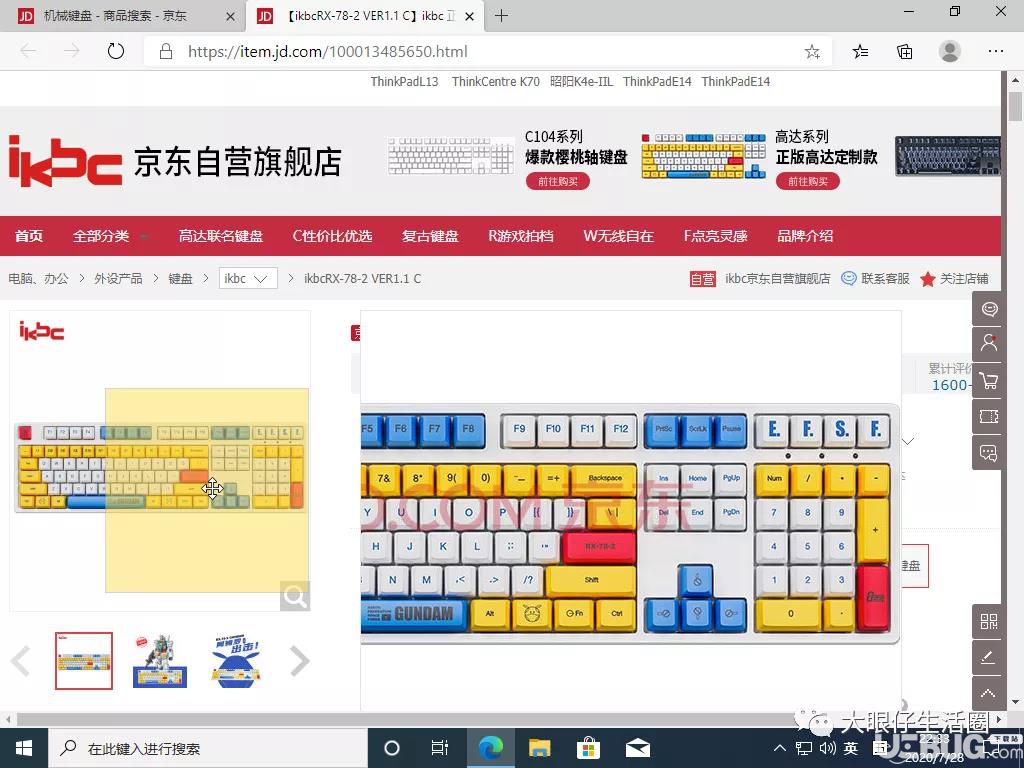Open W无线自在 menu item
The height and width of the screenshot is (768, 1024).
pos(618,236)
